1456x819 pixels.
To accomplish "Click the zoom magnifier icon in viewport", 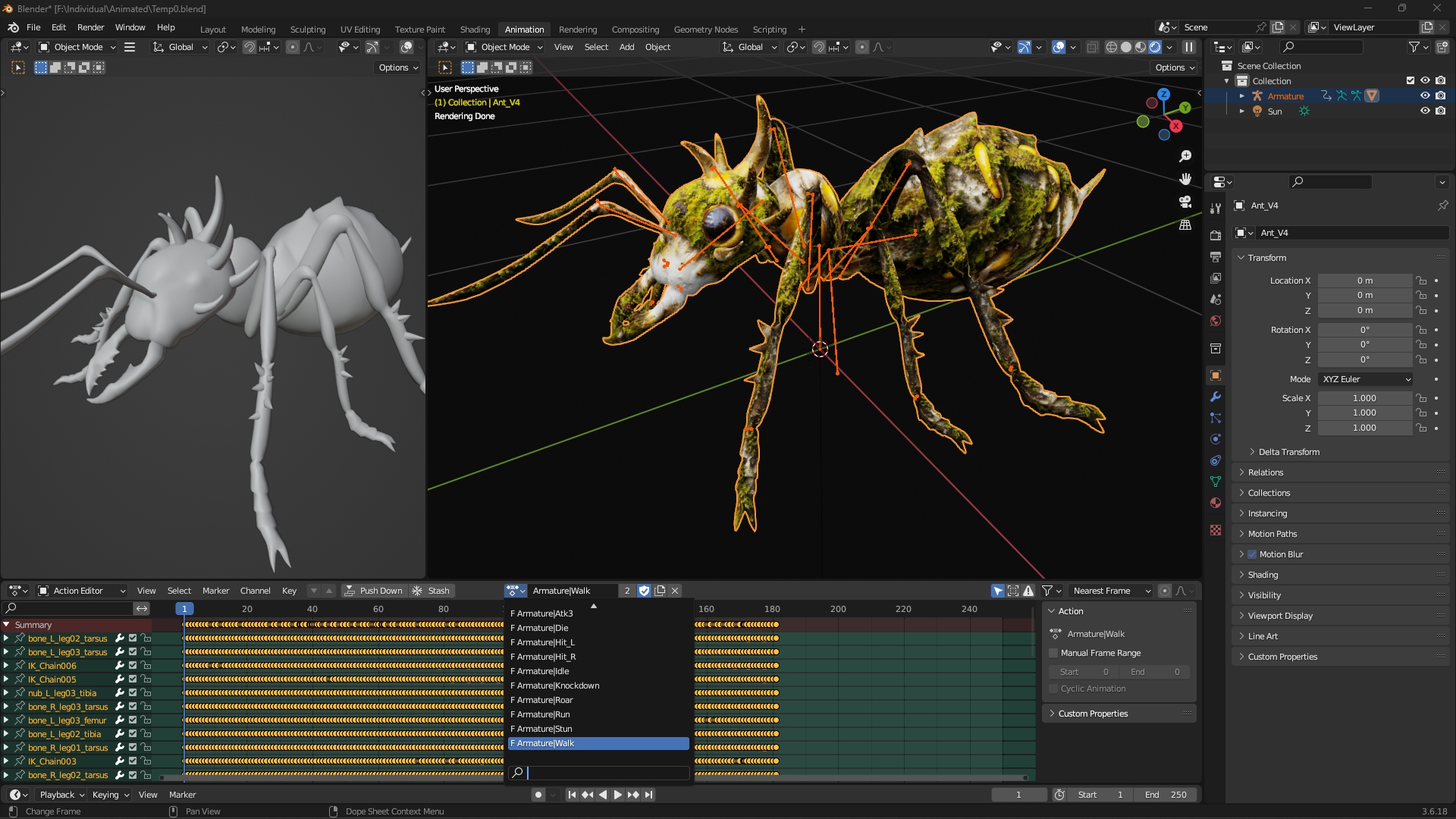I will tap(1185, 156).
